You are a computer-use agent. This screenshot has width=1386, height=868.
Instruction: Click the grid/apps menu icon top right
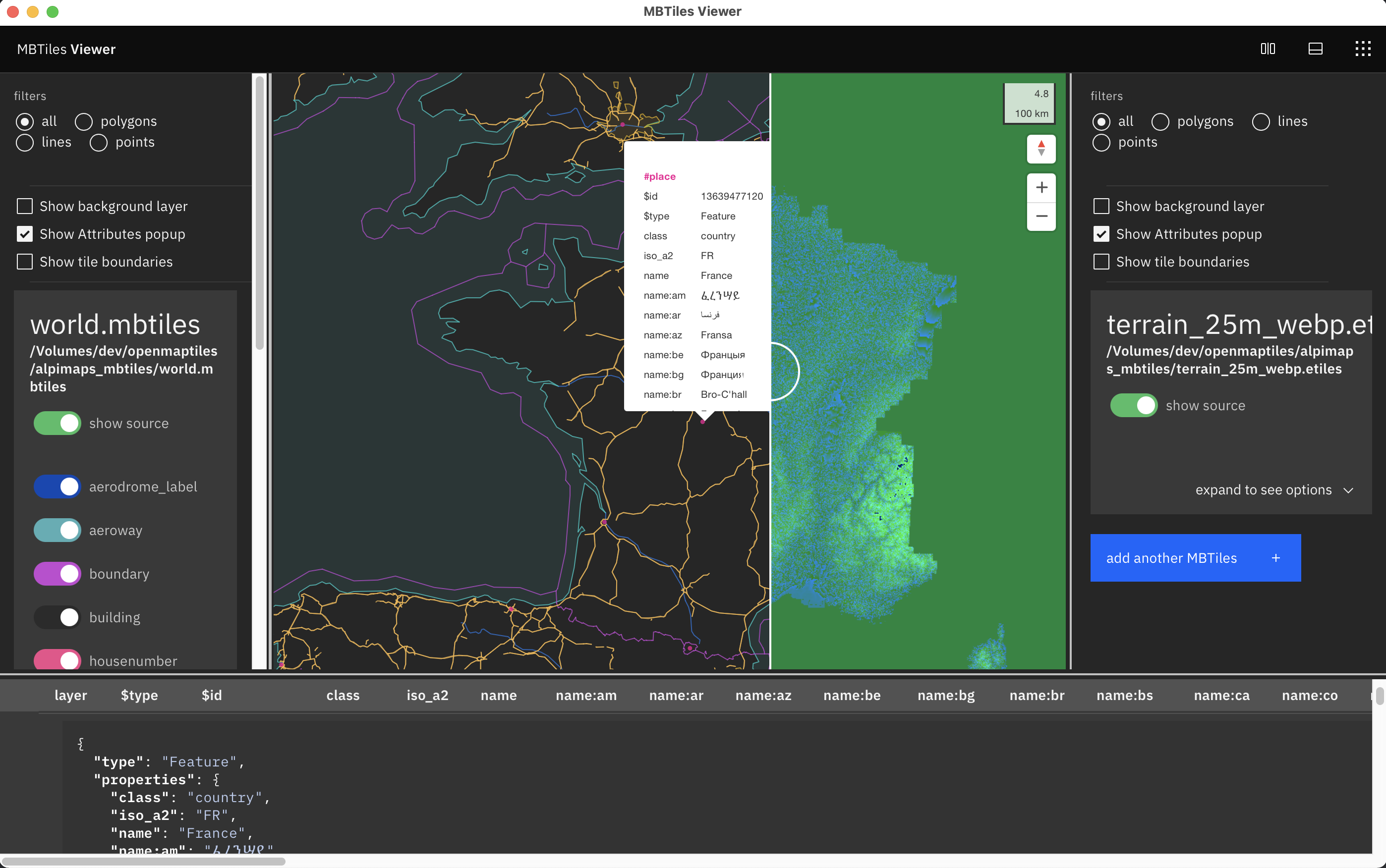click(x=1363, y=48)
